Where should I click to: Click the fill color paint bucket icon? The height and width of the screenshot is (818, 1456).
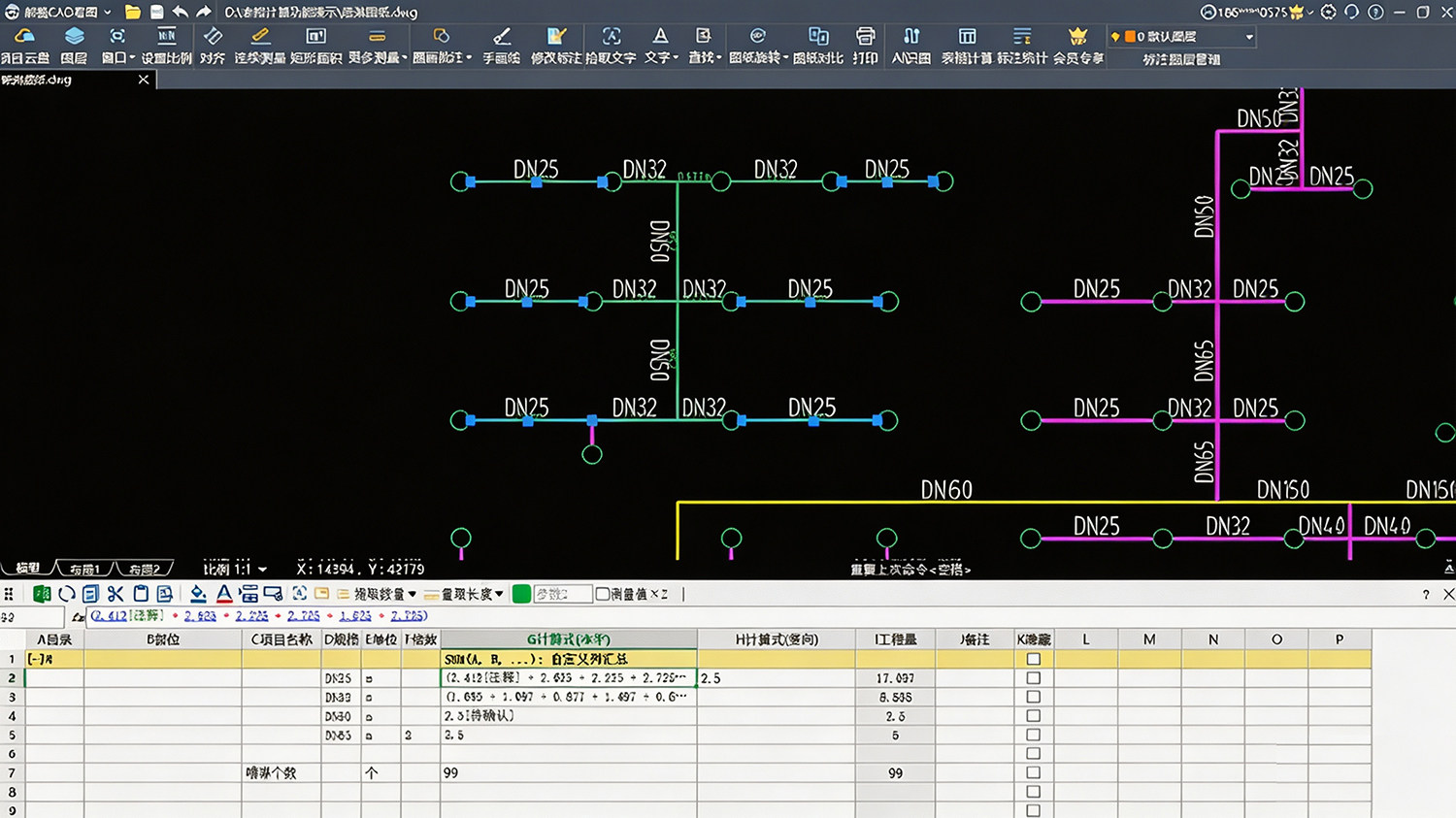point(198,594)
